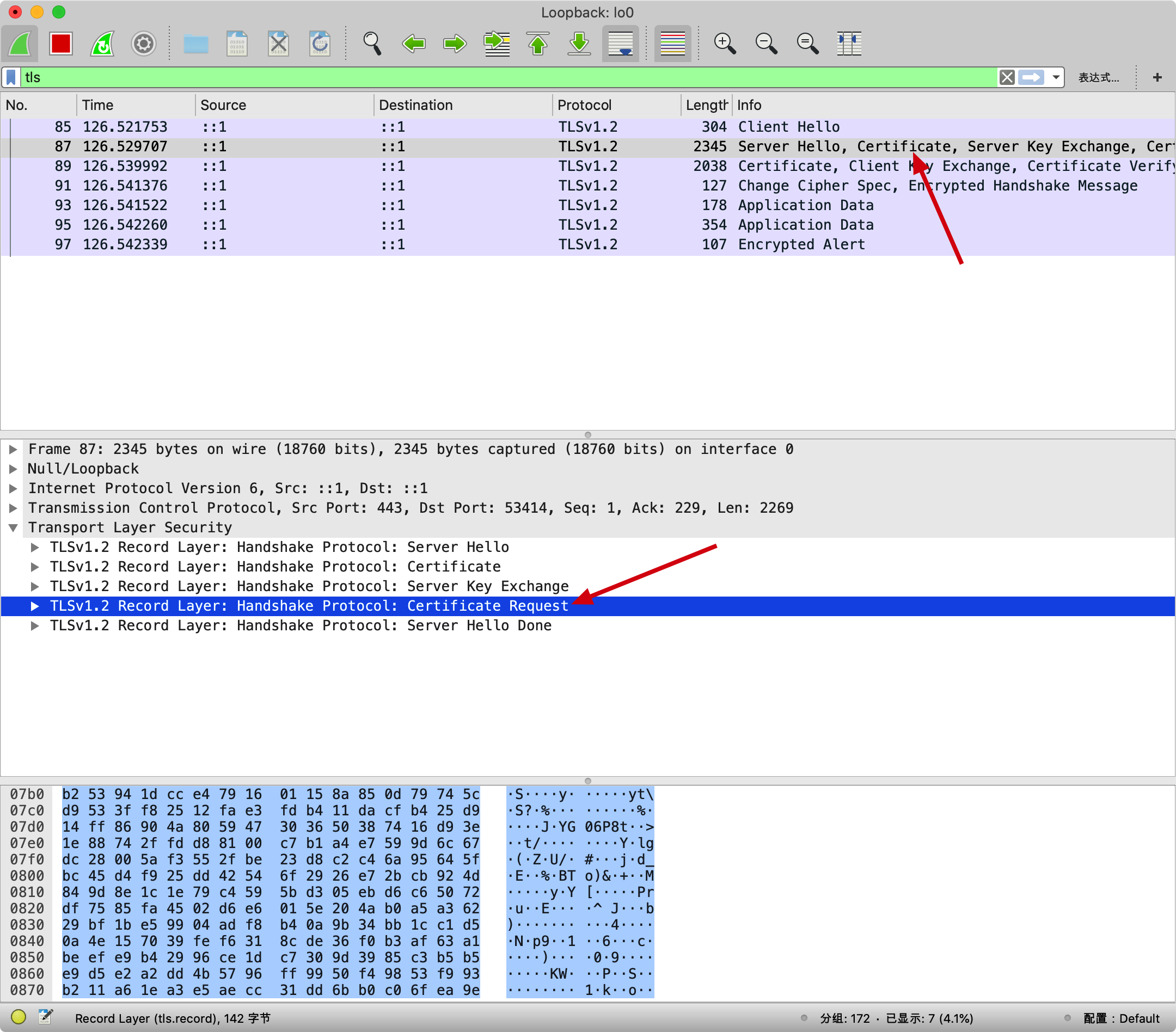Image resolution: width=1176 pixels, height=1032 pixels.
Task: Zoom in the main window text
Action: tap(724, 44)
